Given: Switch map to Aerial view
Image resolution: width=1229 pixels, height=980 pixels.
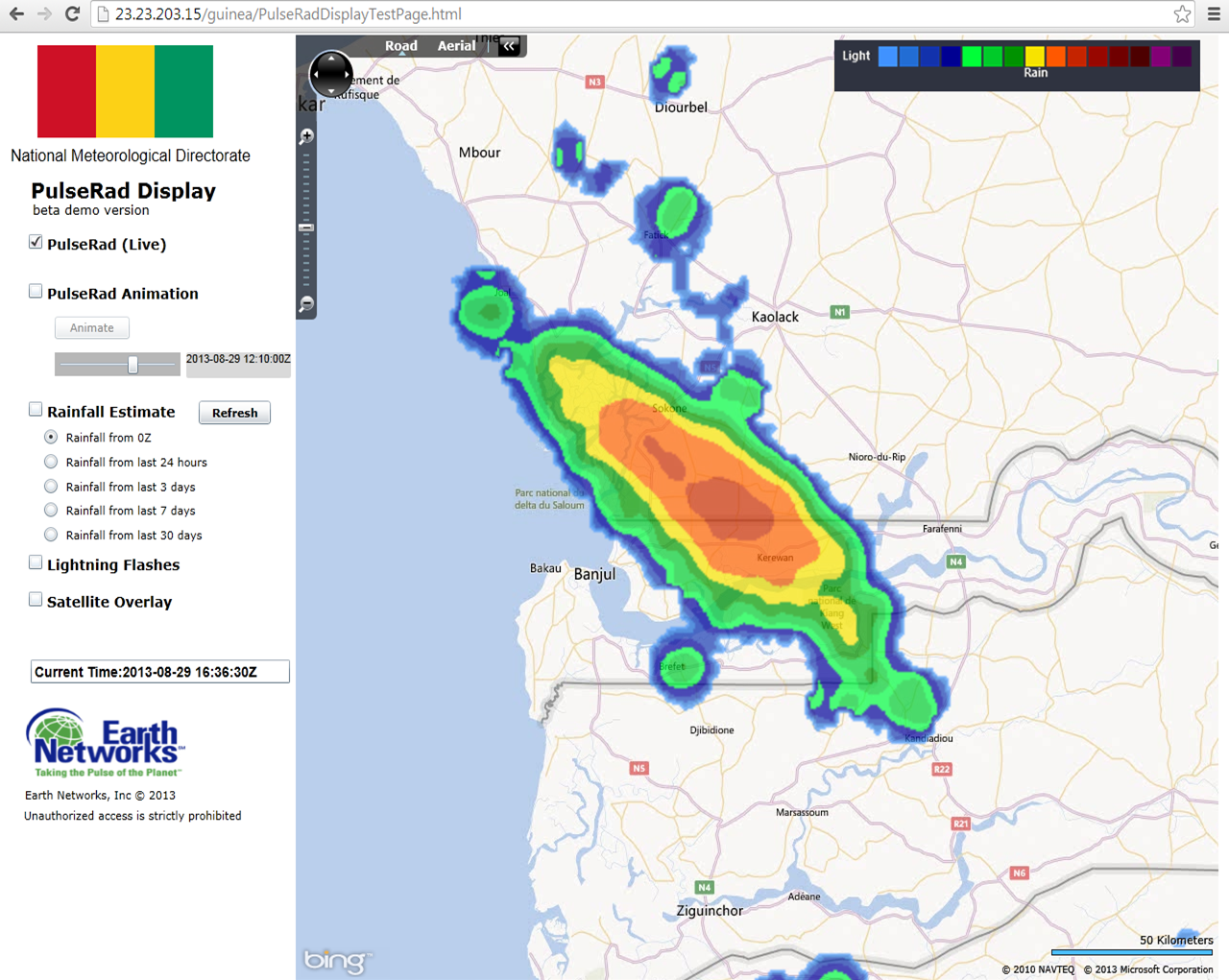Looking at the screenshot, I should coord(456,45).
